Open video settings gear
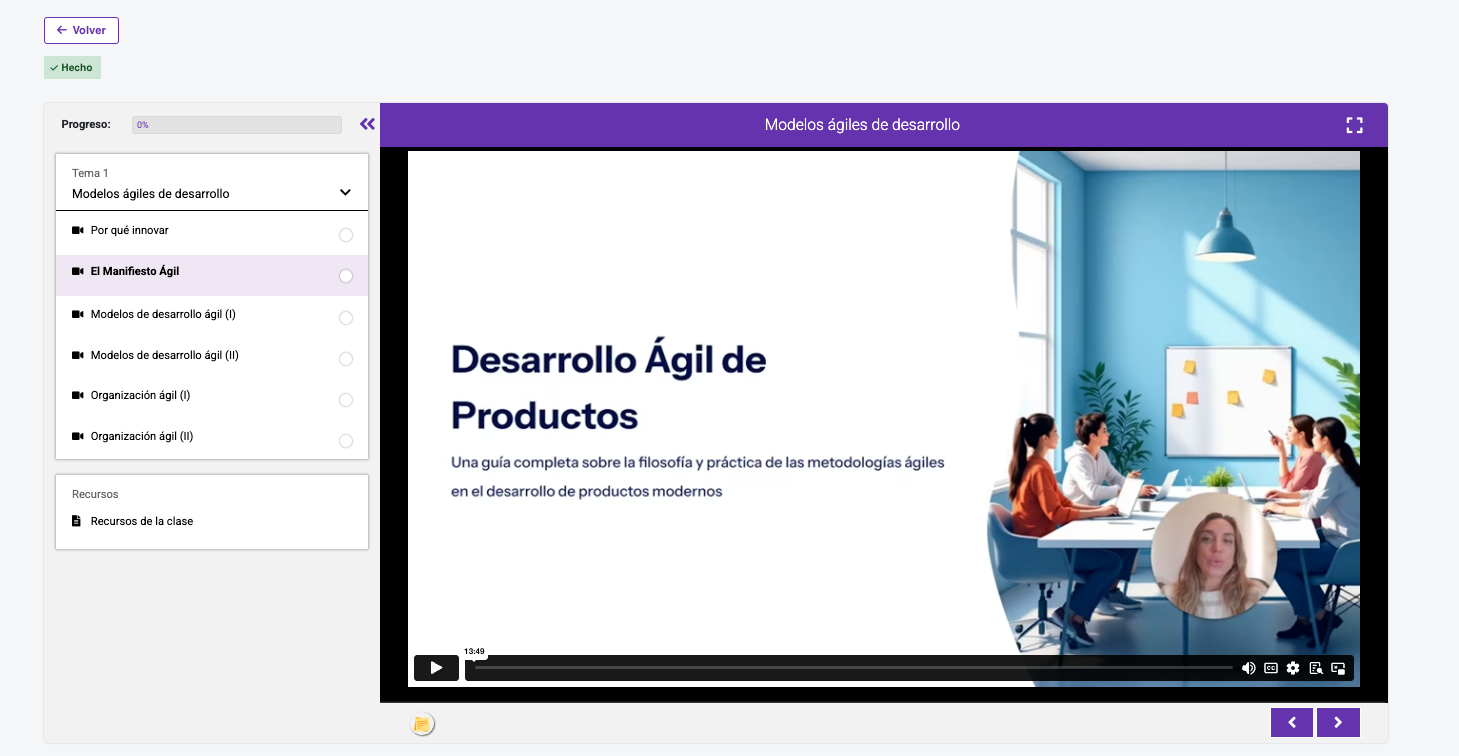This screenshot has width=1459, height=756. click(1293, 668)
